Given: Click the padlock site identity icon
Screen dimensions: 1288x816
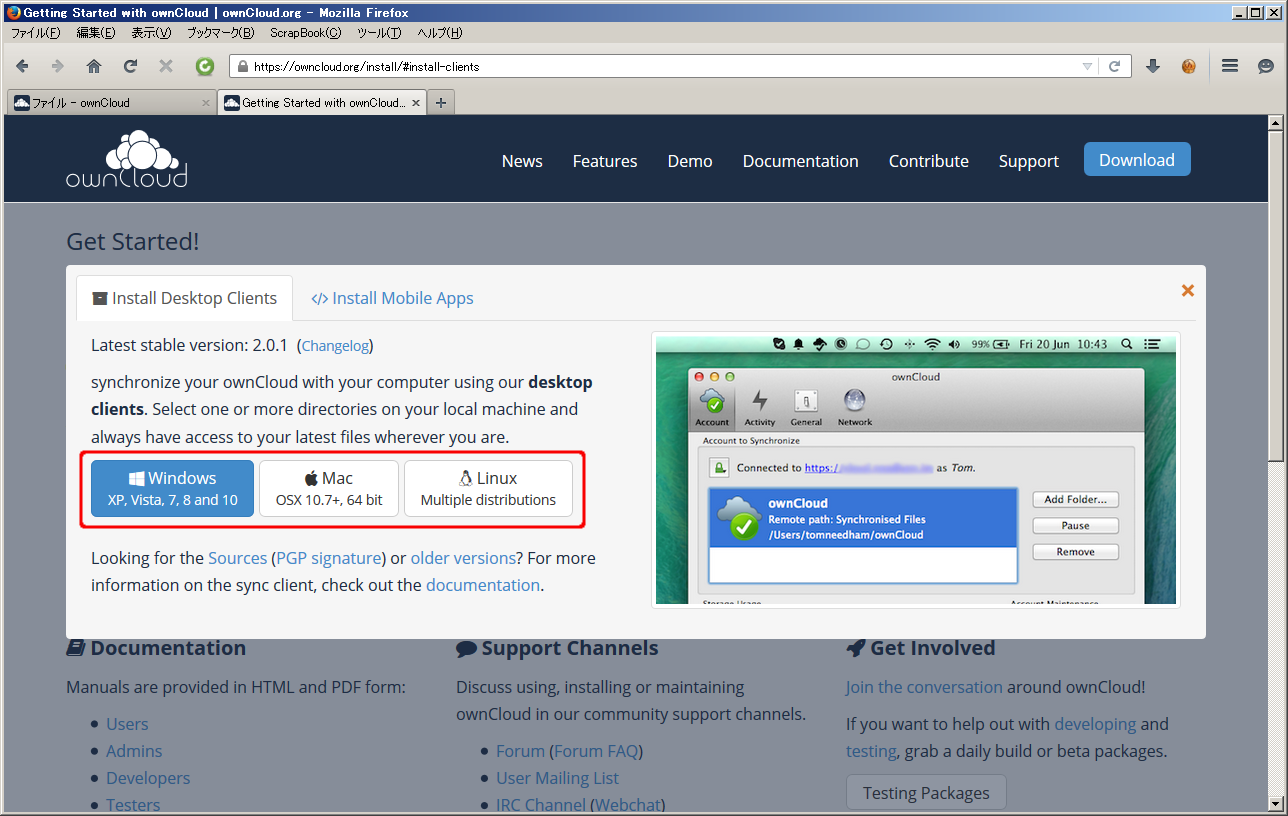Looking at the screenshot, I should tap(241, 67).
